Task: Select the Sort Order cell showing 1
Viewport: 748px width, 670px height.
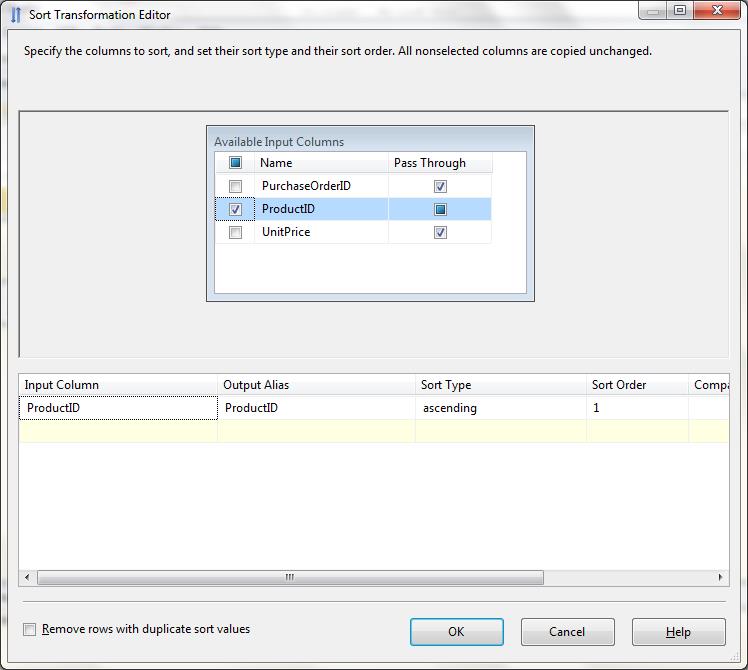Action: coord(636,408)
